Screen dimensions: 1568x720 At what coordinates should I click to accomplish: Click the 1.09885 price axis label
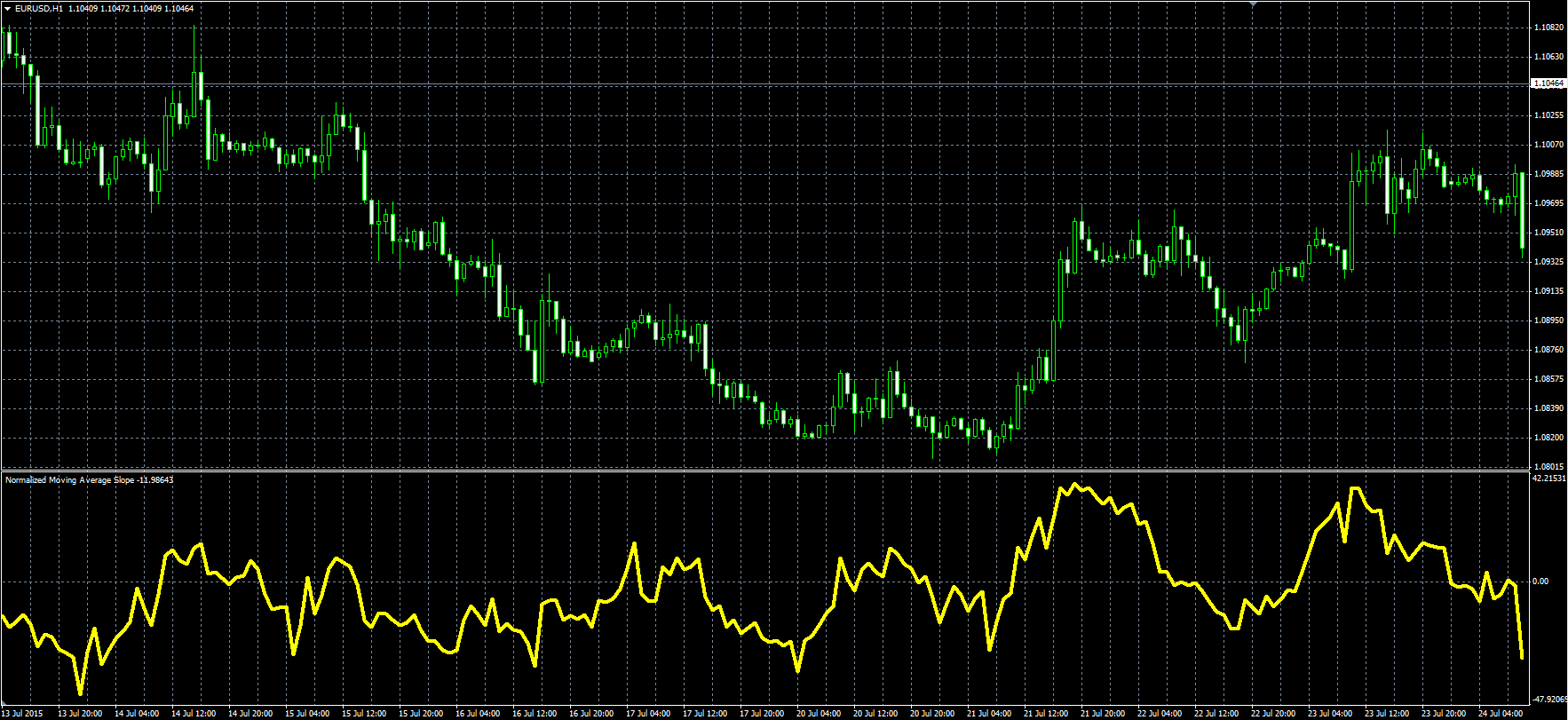1549,174
